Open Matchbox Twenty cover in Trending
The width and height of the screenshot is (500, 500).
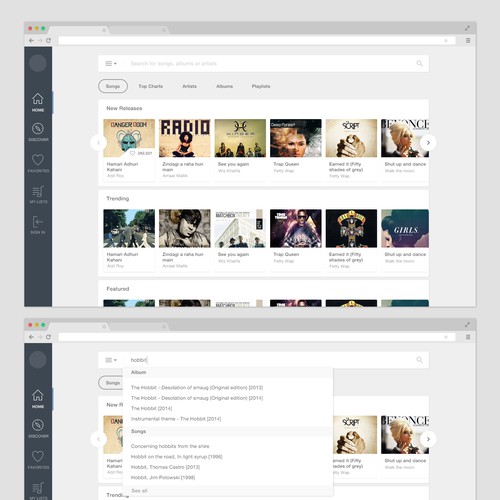coord(240,228)
